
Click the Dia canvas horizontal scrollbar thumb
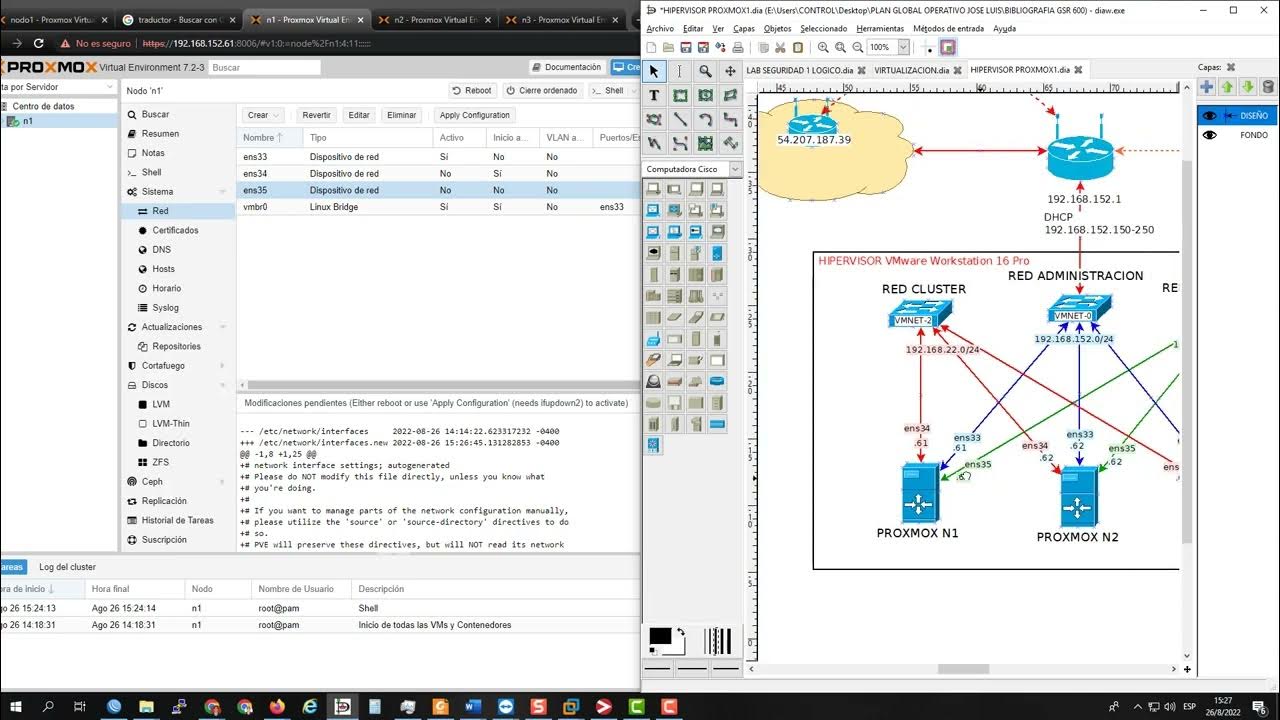963,669
